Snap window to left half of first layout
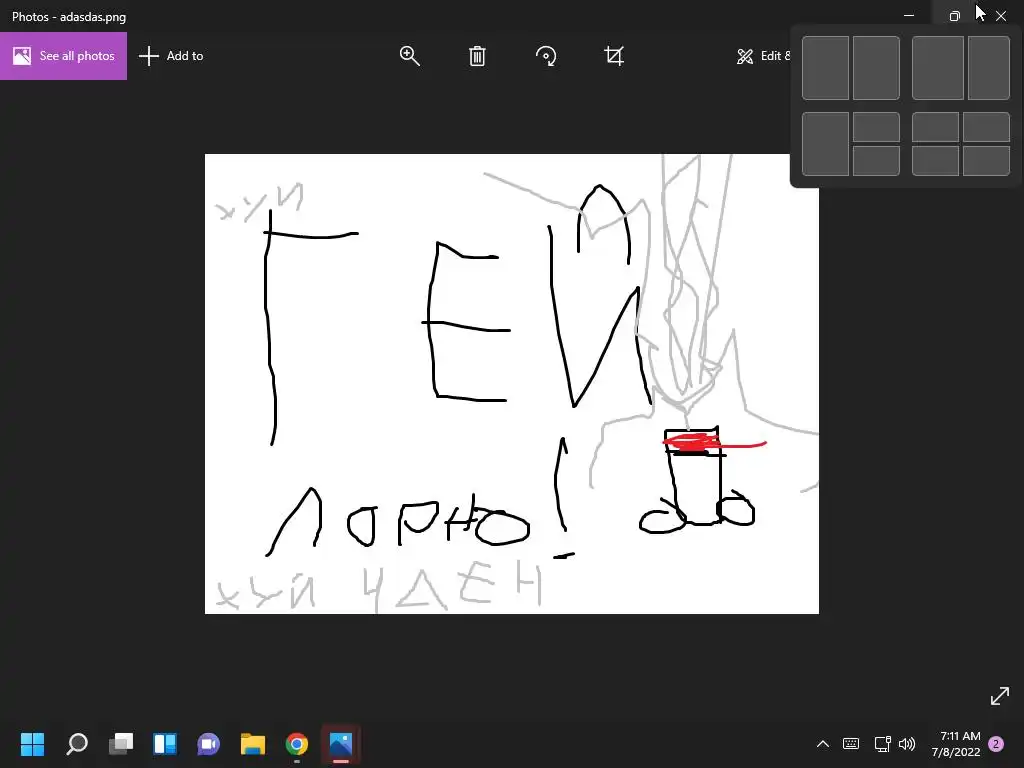The image size is (1024, 768). pos(825,68)
